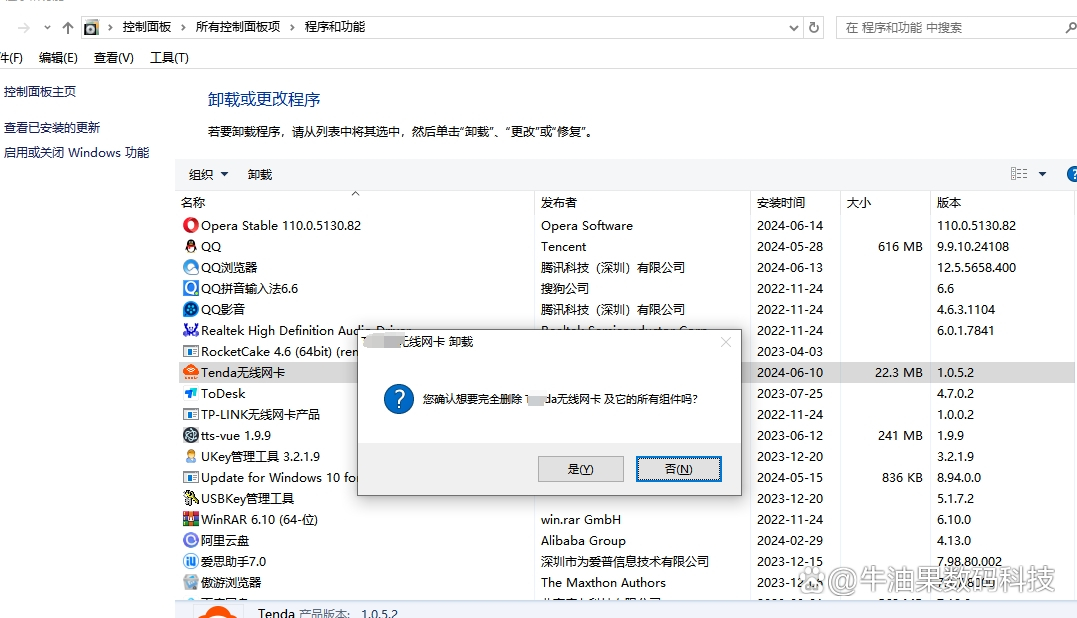Click the UKey管理工具 3.2.1.9 icon
This screenshot has height=618, width=1077.
pos(190,456)
